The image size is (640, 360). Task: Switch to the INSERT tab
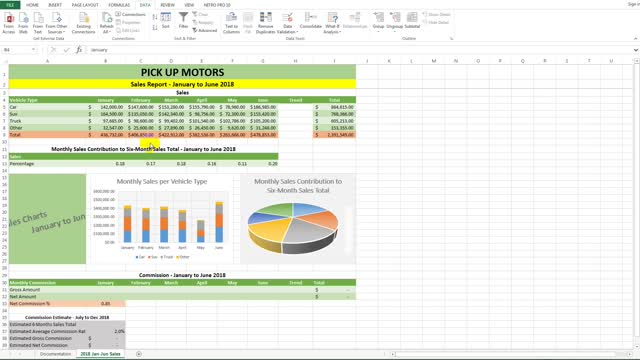click(x=55, y=5)
